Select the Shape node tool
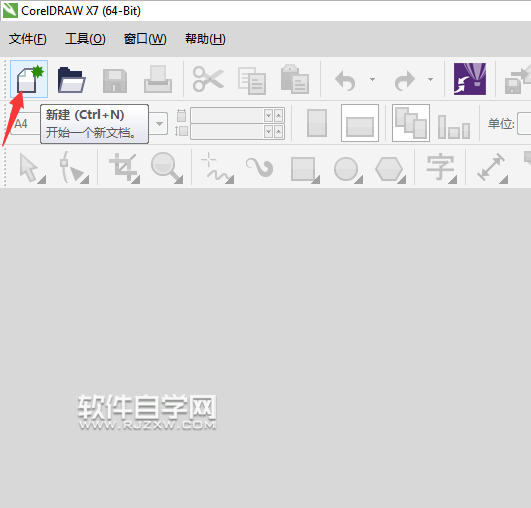 (x=74, y=167)
